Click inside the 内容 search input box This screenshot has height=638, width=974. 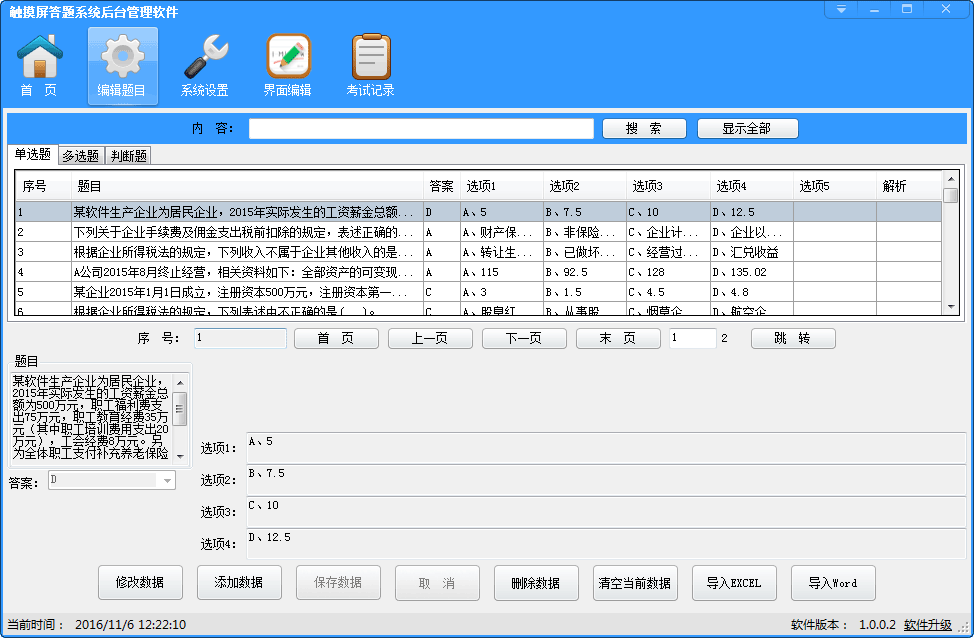(x=420, y=128)
